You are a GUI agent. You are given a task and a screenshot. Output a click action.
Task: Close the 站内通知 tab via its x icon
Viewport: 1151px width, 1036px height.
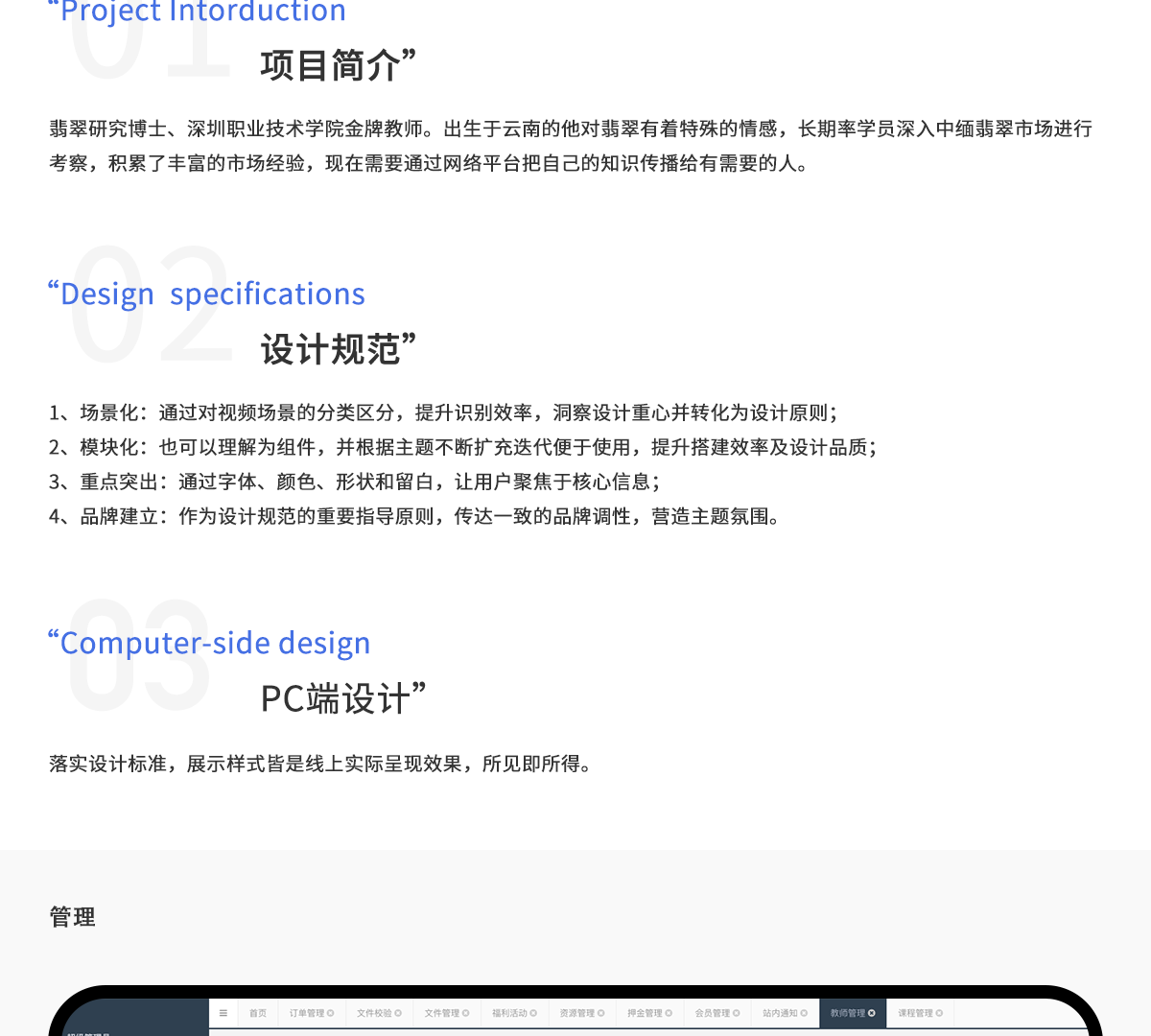(x=804, y=1013)
